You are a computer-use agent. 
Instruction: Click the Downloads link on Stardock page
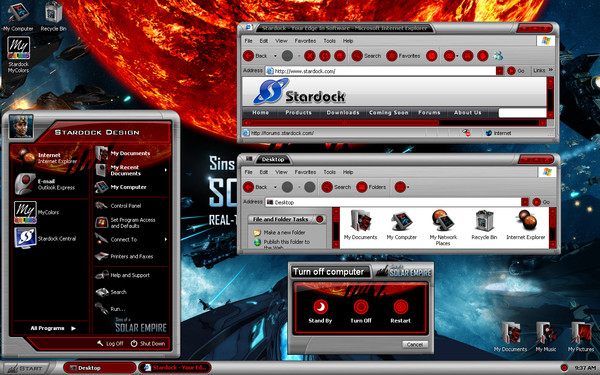point(343,112)
